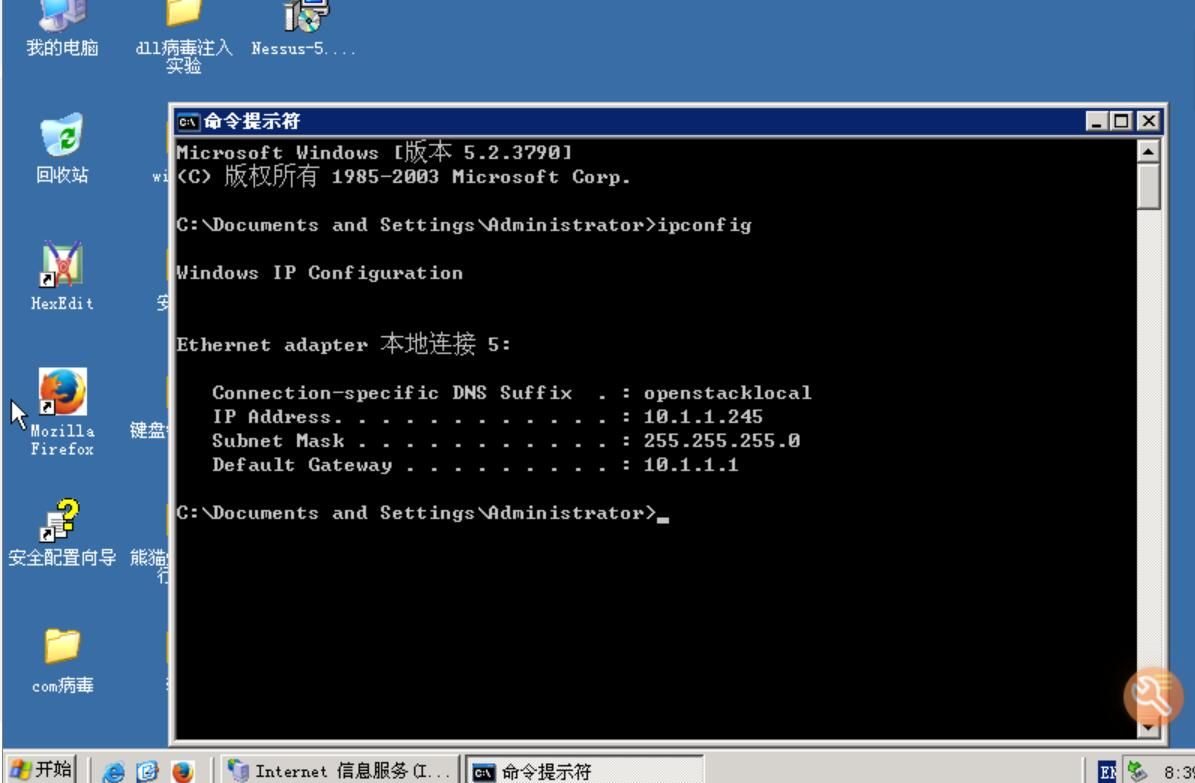Click the Windows IP Configuration line
This screenshot has width=1195, height=783.
319,273
